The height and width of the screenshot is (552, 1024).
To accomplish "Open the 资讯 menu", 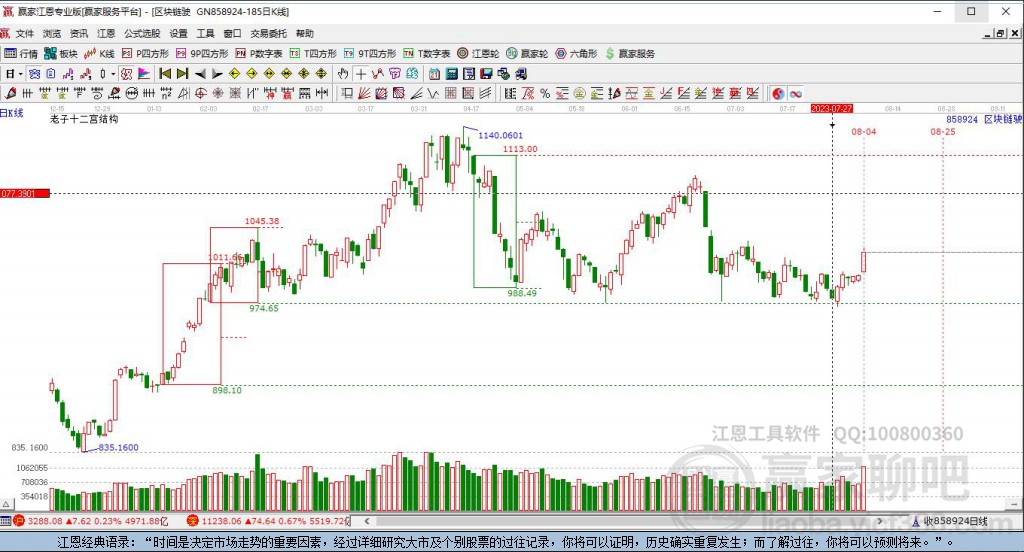I will tap(79, 33).
